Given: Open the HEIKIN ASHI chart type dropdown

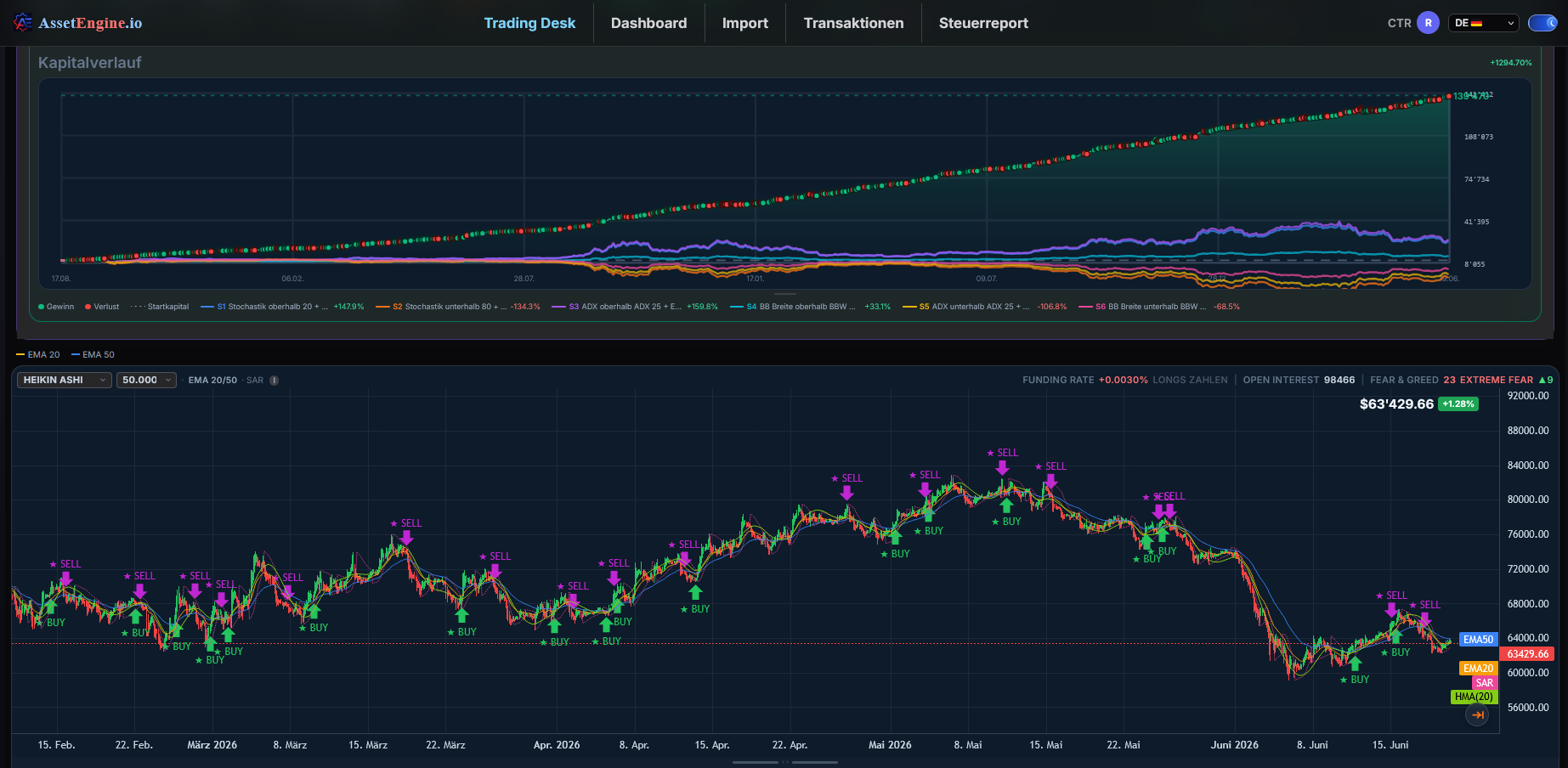Looking at the screenshot, I should [x=64, y=380].
